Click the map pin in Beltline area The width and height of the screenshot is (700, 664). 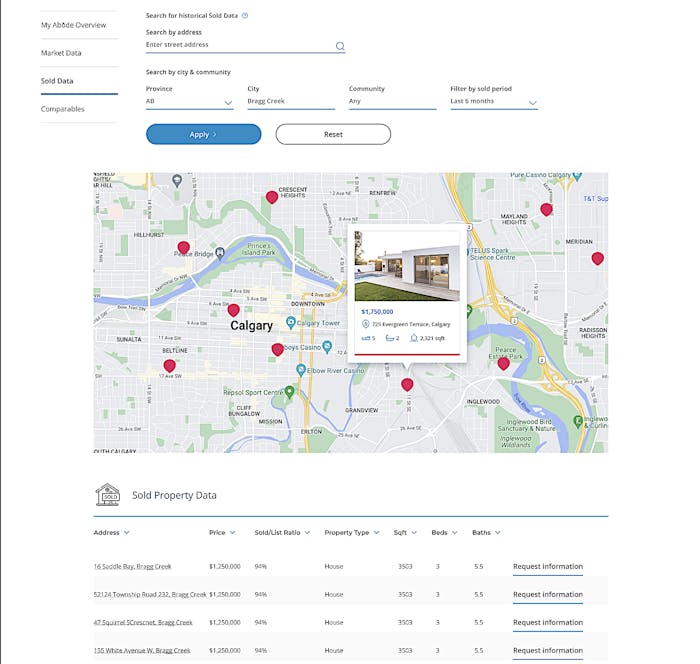169,366
